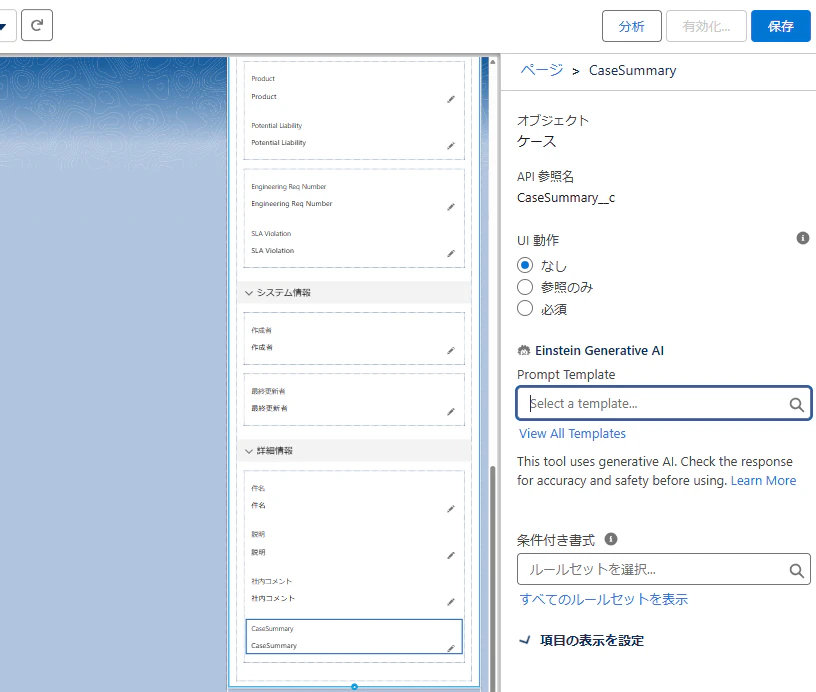
Task: Click pencil icon for Potential Liability field
Action: pyautogui.click(x=451, y=146)
